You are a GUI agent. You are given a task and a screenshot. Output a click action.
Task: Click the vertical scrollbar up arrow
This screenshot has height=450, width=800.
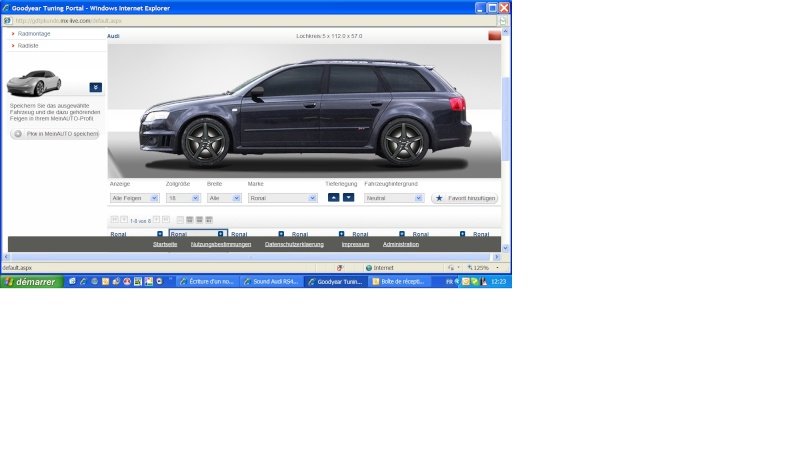(506, 32)
